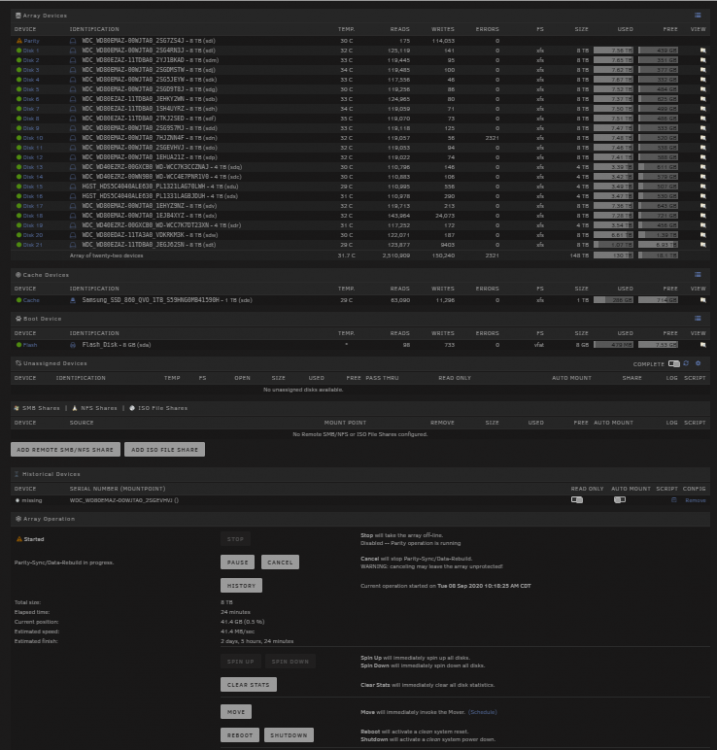Click Disk 21's used space bar
The height and width of the screenshot is (750, 717).
(x=613, y=245)
